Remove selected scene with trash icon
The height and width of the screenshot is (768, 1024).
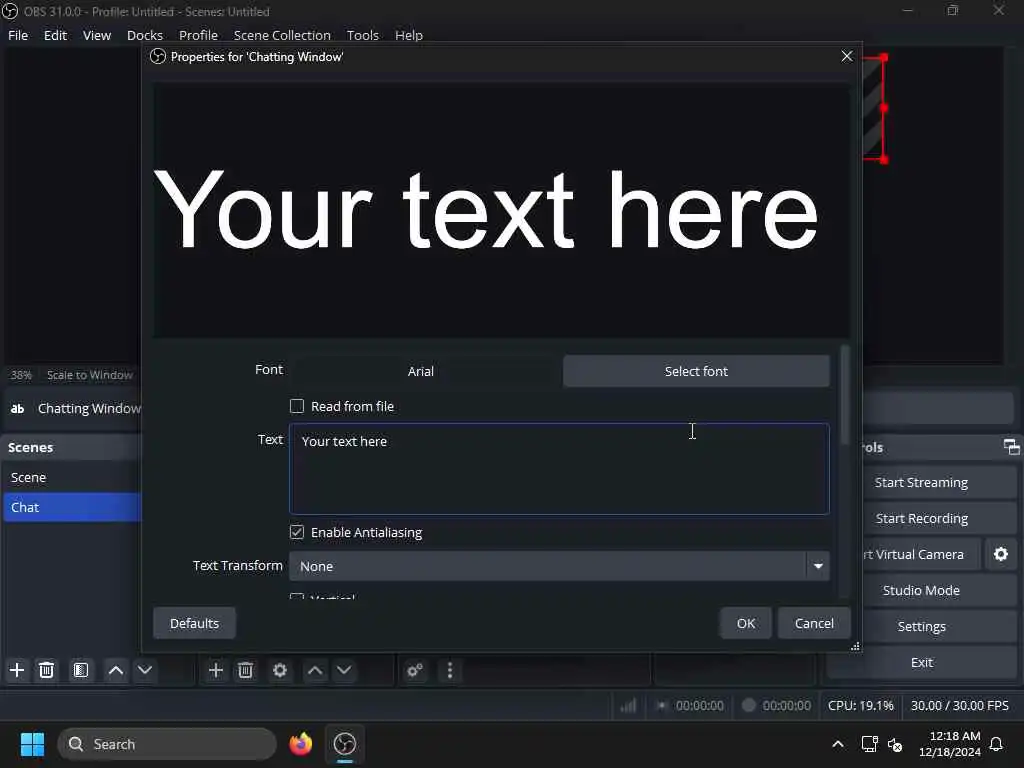click(x=46, y=670)
